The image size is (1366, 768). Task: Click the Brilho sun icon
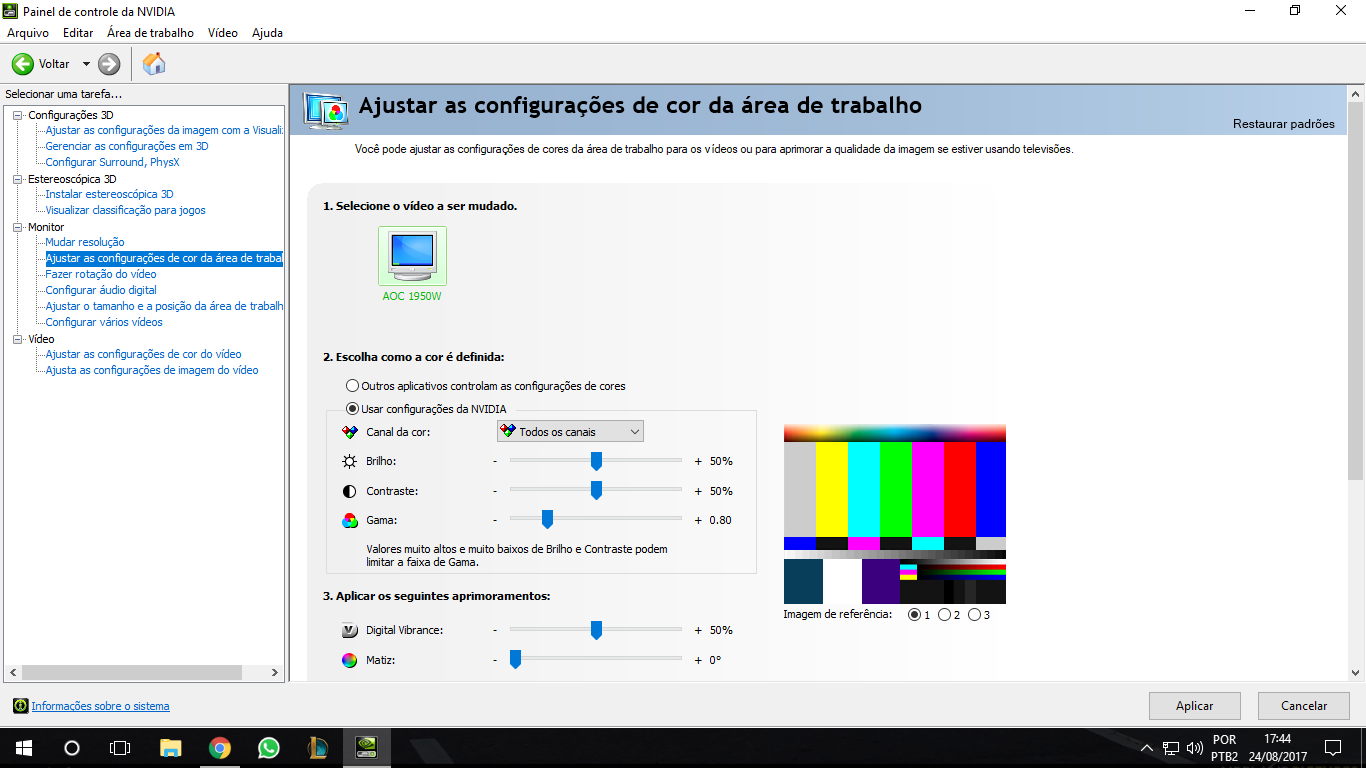pos(349,462)
